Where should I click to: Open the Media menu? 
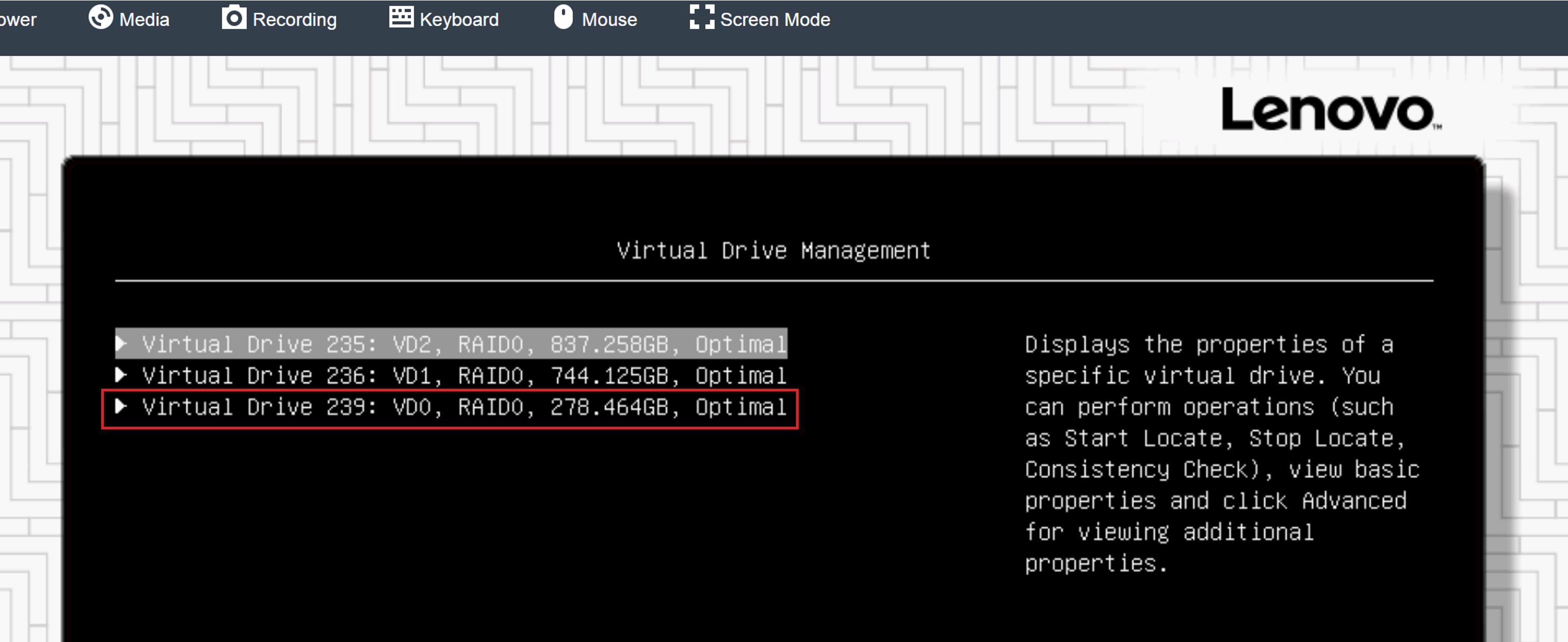pos(129,18)
